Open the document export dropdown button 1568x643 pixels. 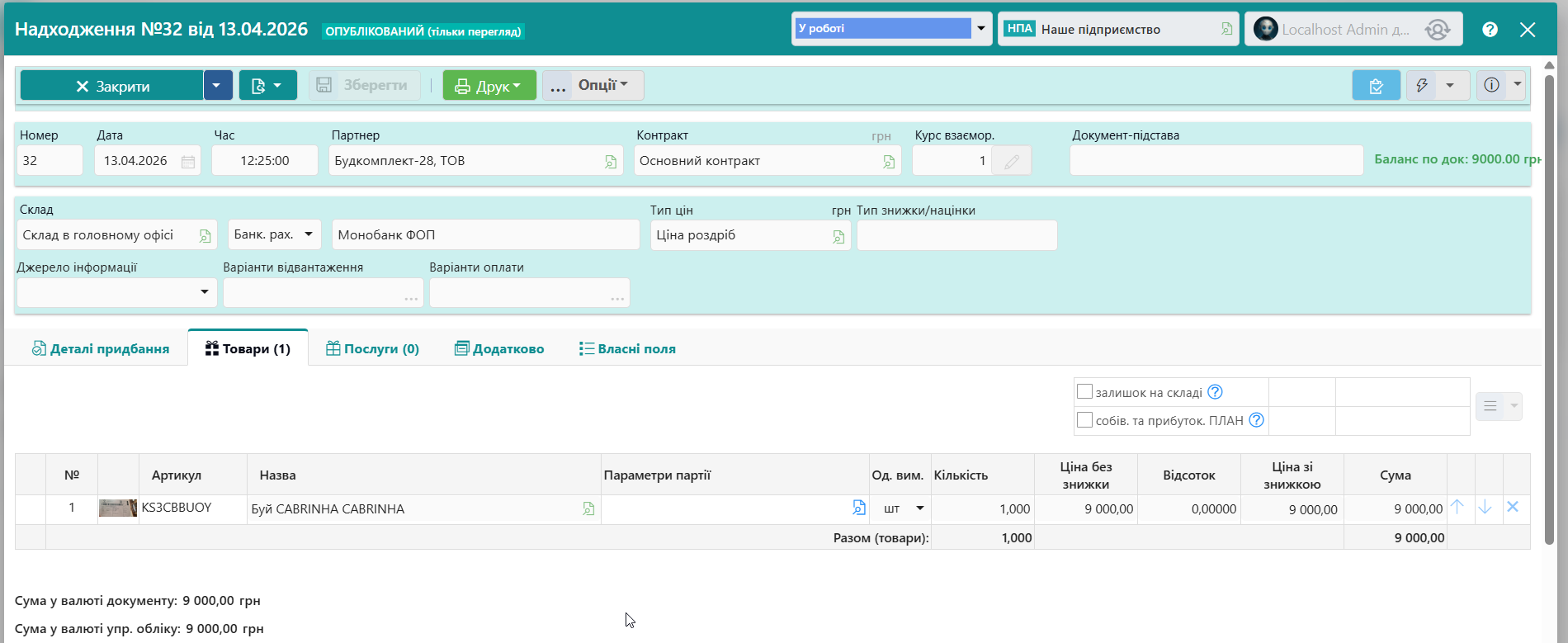[268, 85]
